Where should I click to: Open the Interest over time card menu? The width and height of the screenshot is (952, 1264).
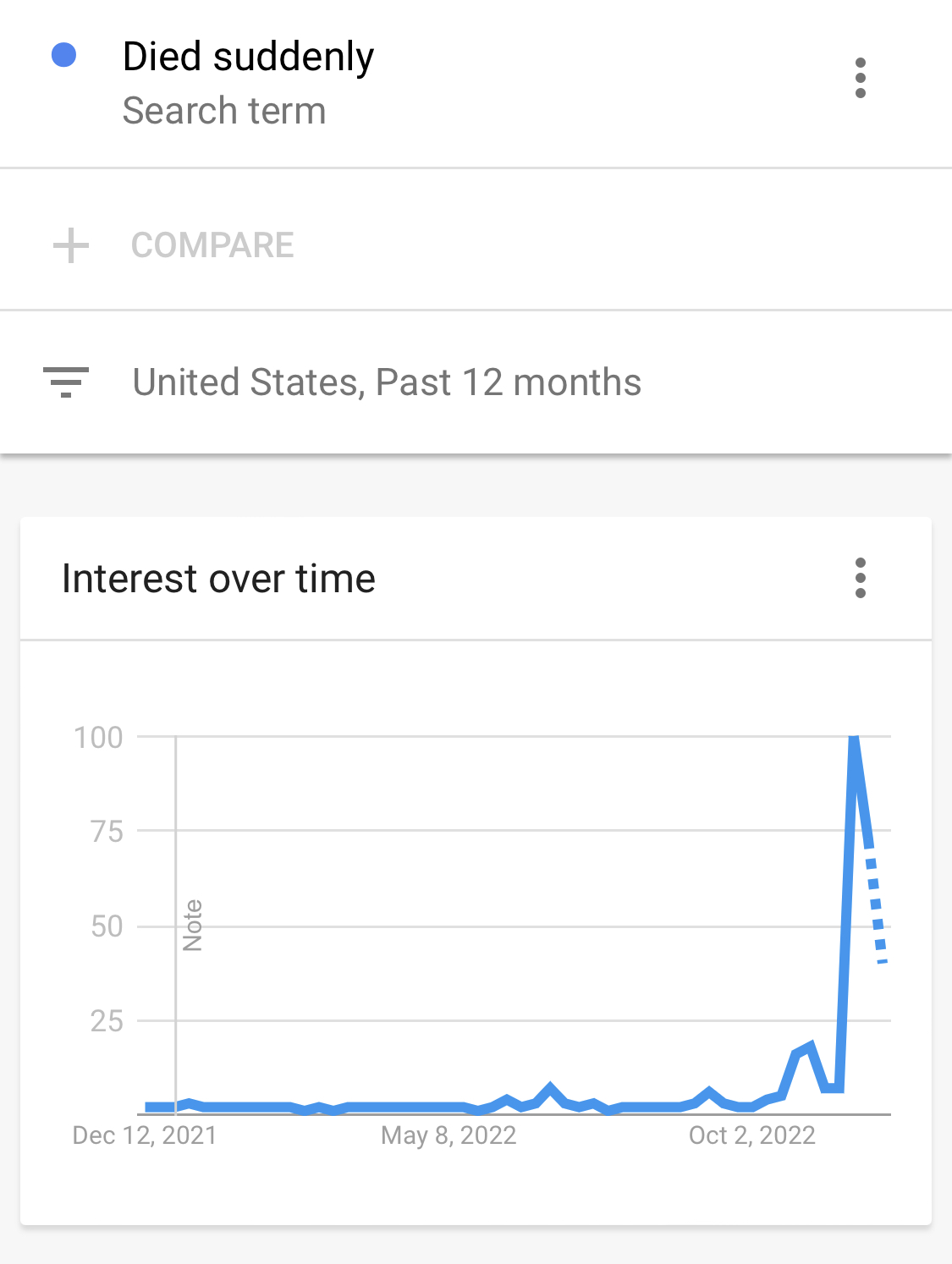point(860,578)
